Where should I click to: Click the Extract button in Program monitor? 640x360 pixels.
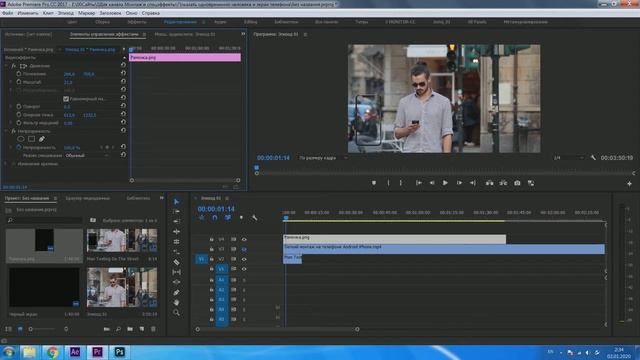pyautogui.click(x=503, y=183)
